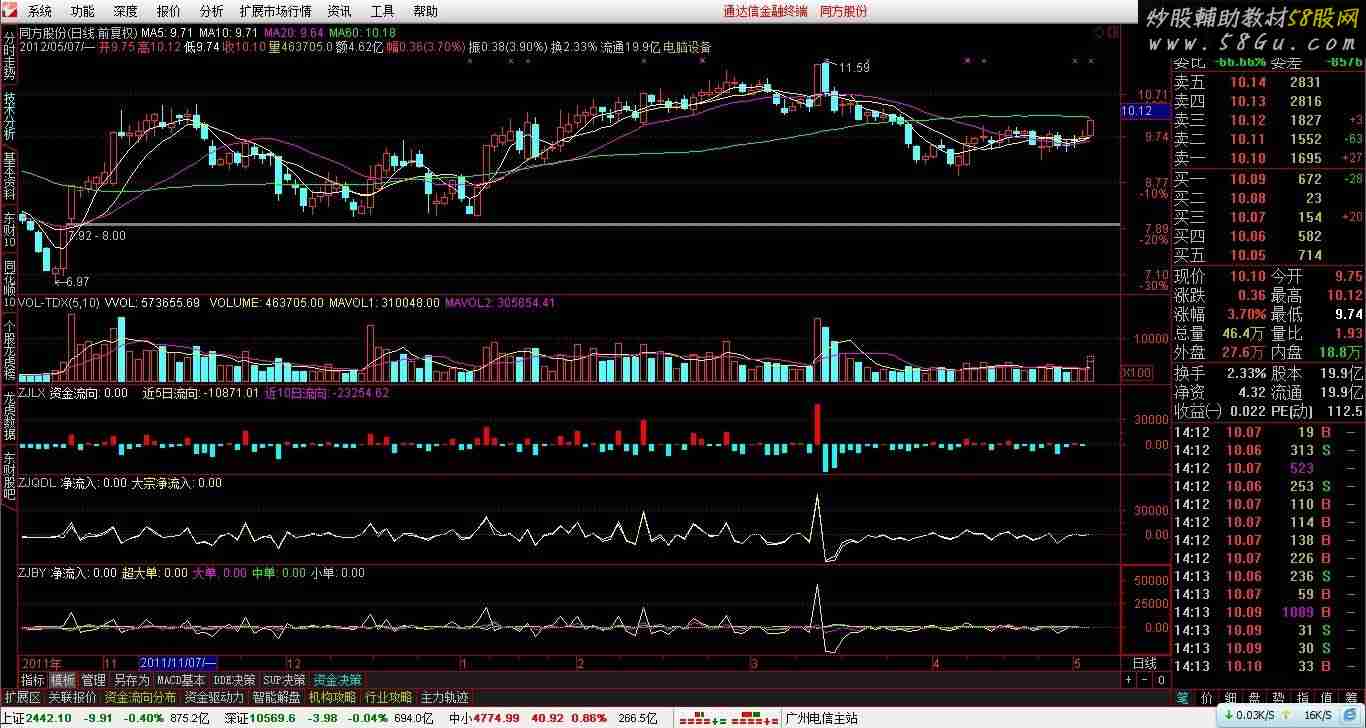Open 主力轨迹 tab

click(x=444, y=697)
